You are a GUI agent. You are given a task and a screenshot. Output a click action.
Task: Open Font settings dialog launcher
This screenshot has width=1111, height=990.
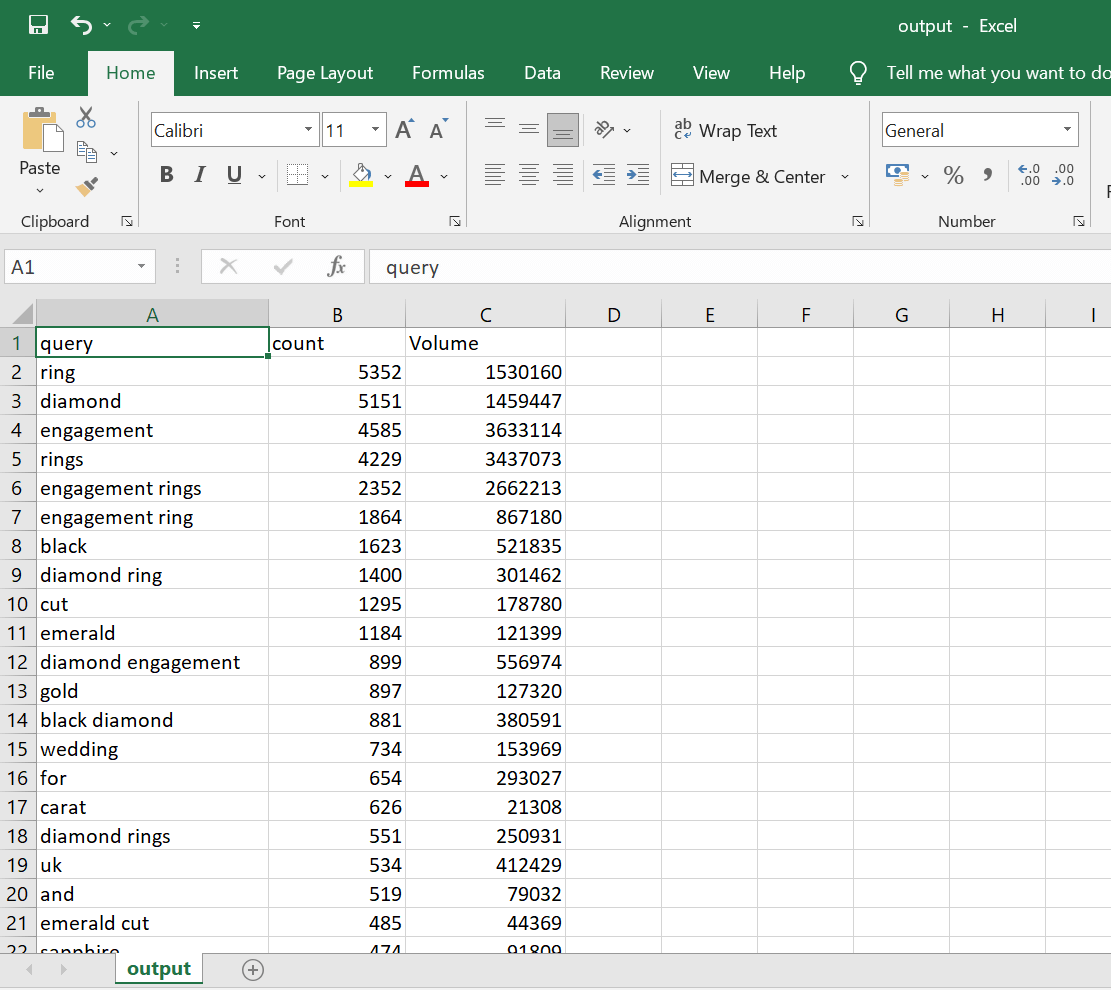point(455,222)
